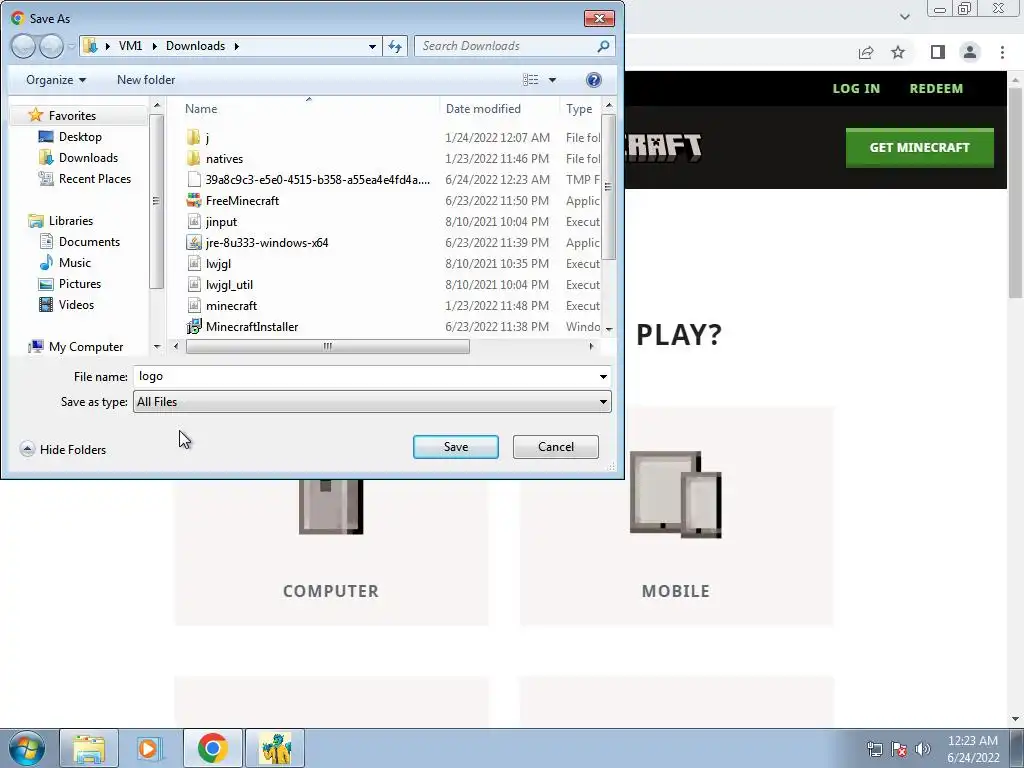Screen dimensions: 1024x768
Task: Choose the COMPUTER platform card
Action: [x=331, y=551]
